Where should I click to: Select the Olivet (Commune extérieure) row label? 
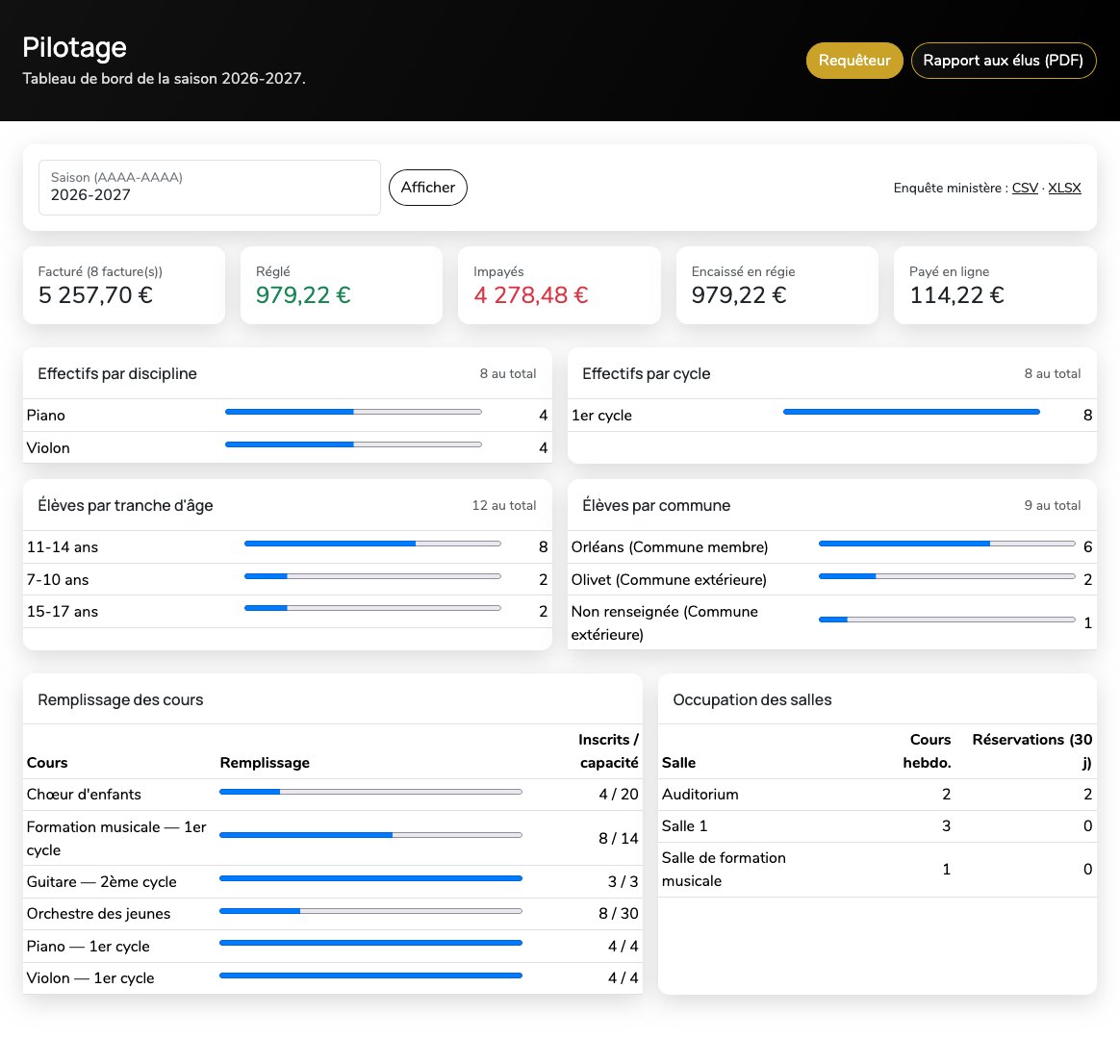(x=669, y=580)
